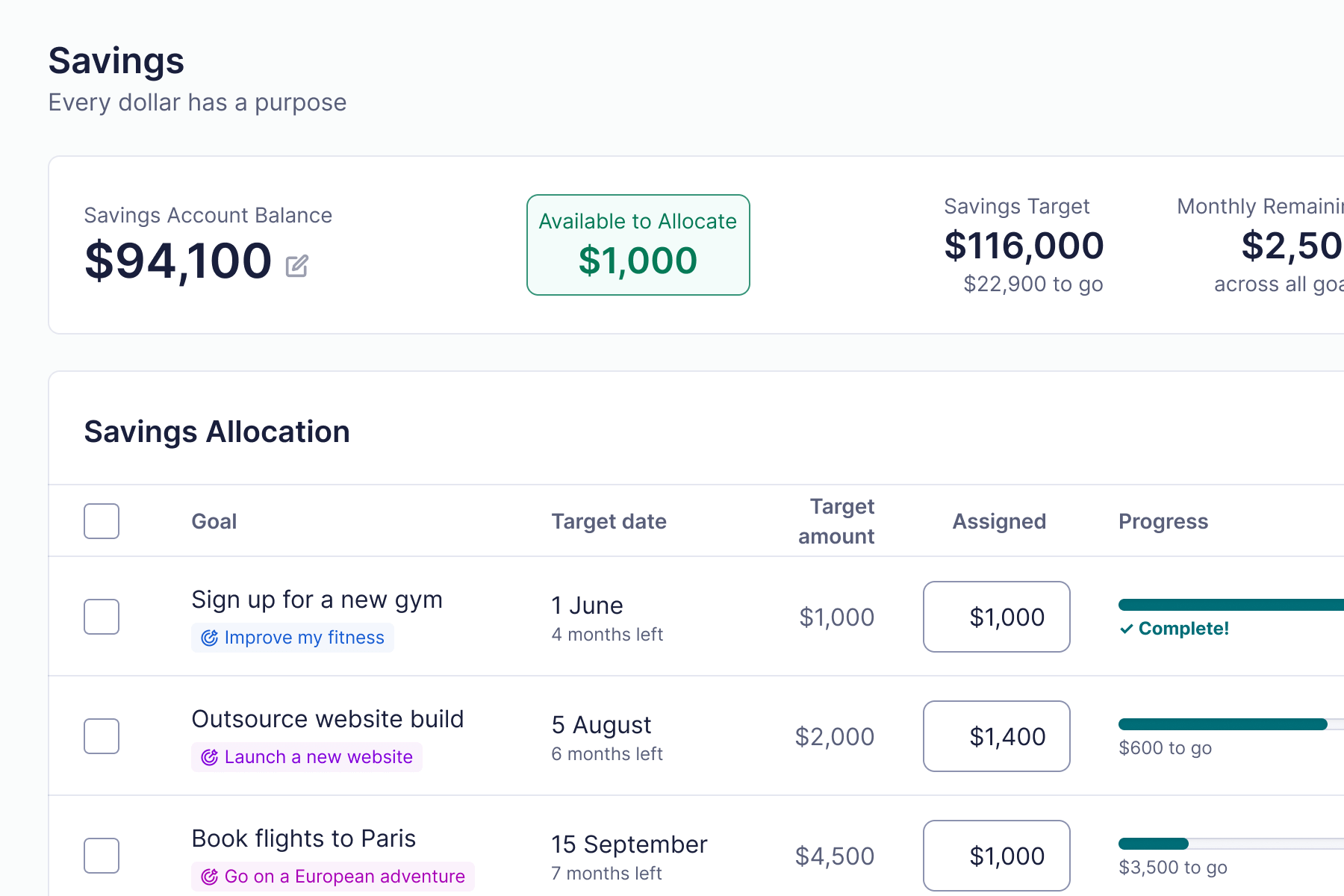
Task: Click the Outsource website build progress bar
Action: click(1225, 724)
